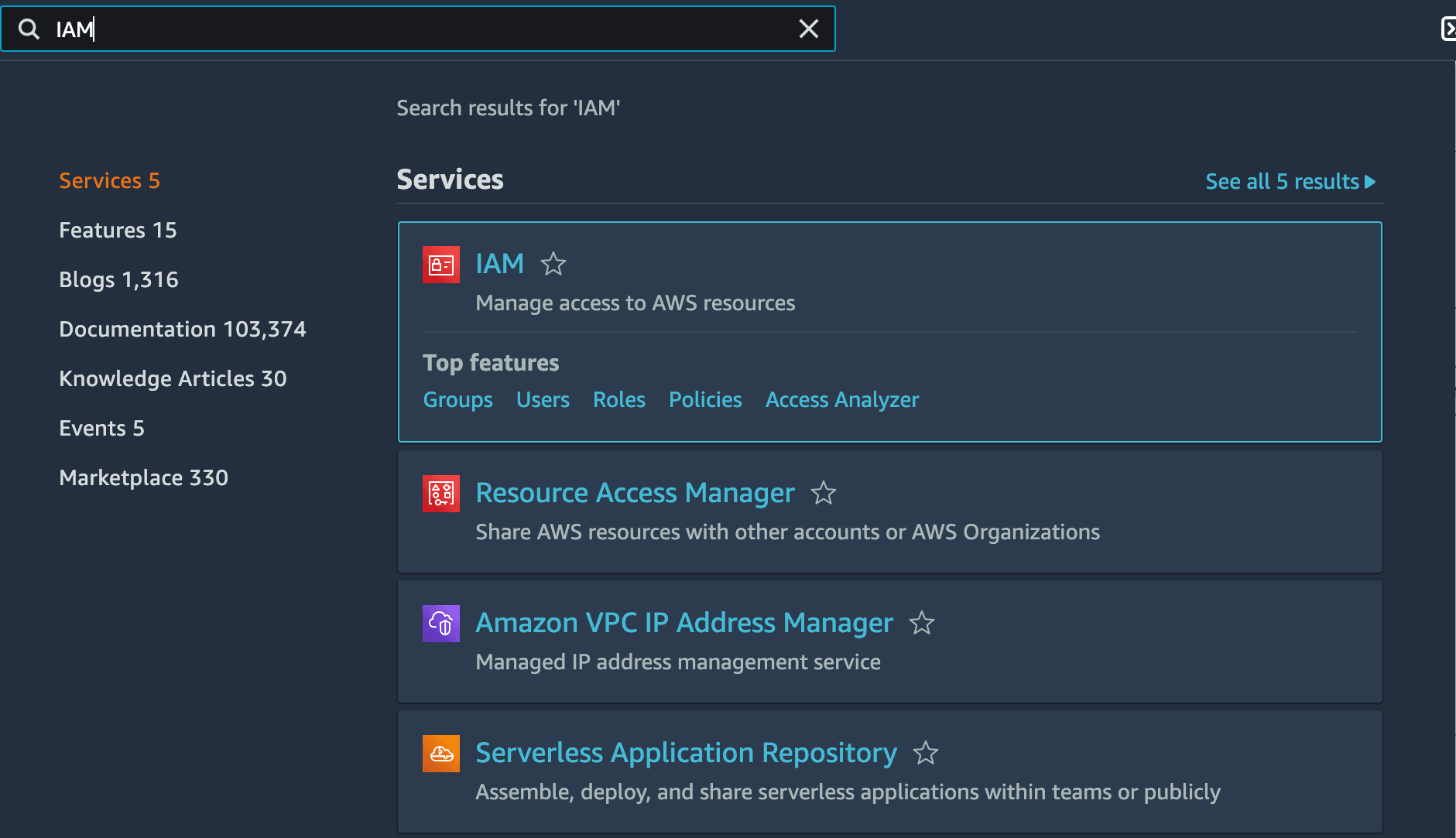Go to IAM Groups feature

click(x=457, y=400)
